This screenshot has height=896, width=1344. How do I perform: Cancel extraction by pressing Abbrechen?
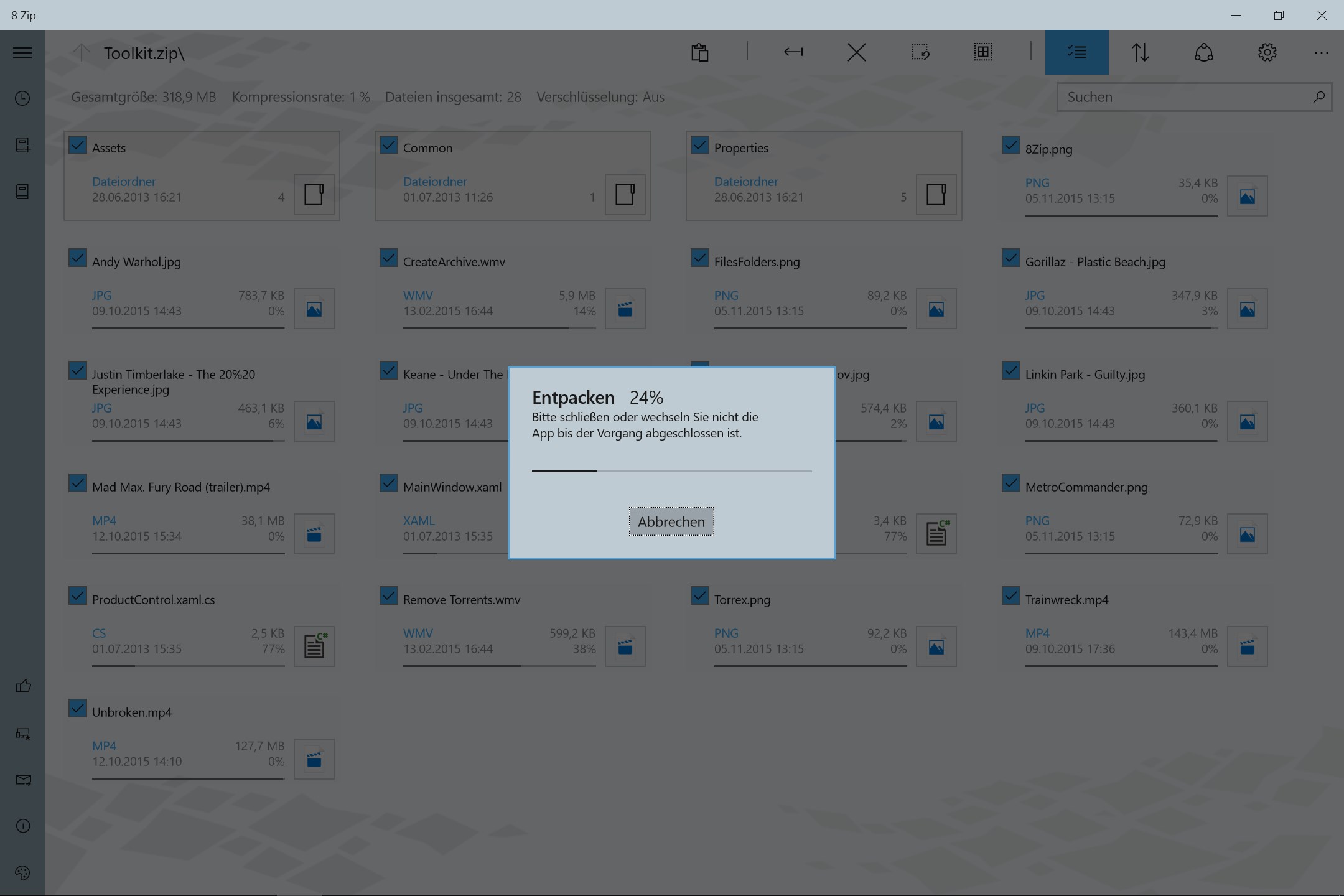click(x=671, y=521)
